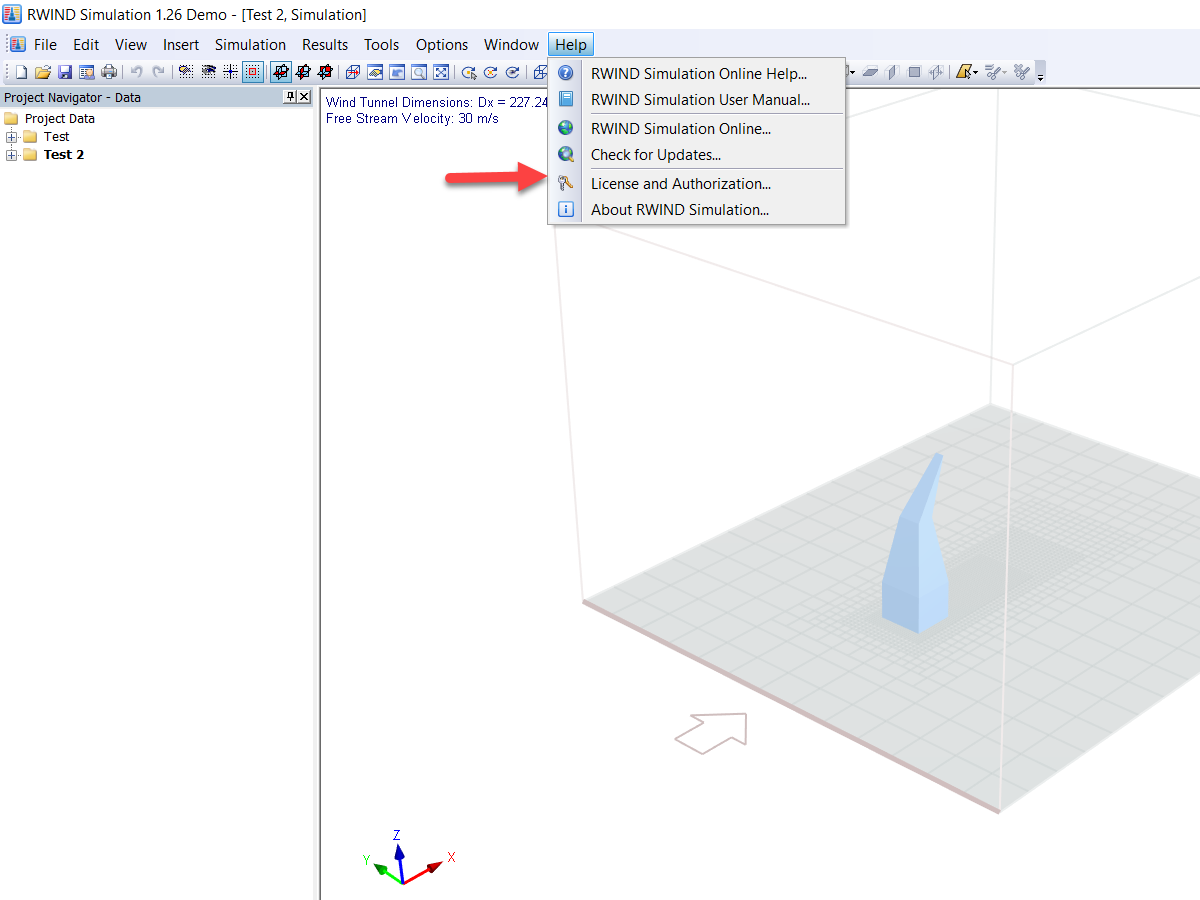Select the Project Data root item
This screenshot has height=900, width=1200.
point(60,118)
